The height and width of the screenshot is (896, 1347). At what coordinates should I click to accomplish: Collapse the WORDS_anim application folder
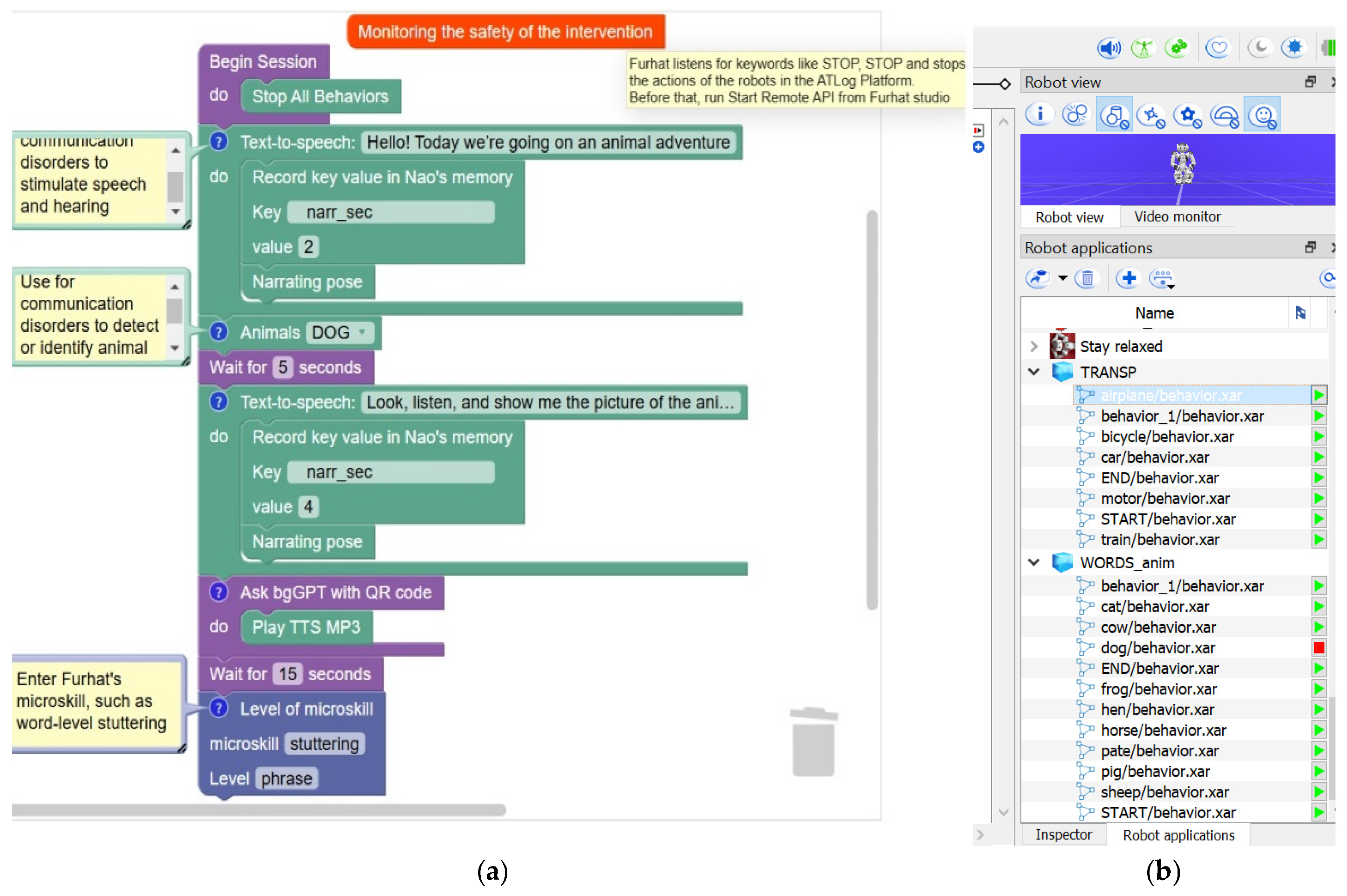coord(1034,563)
